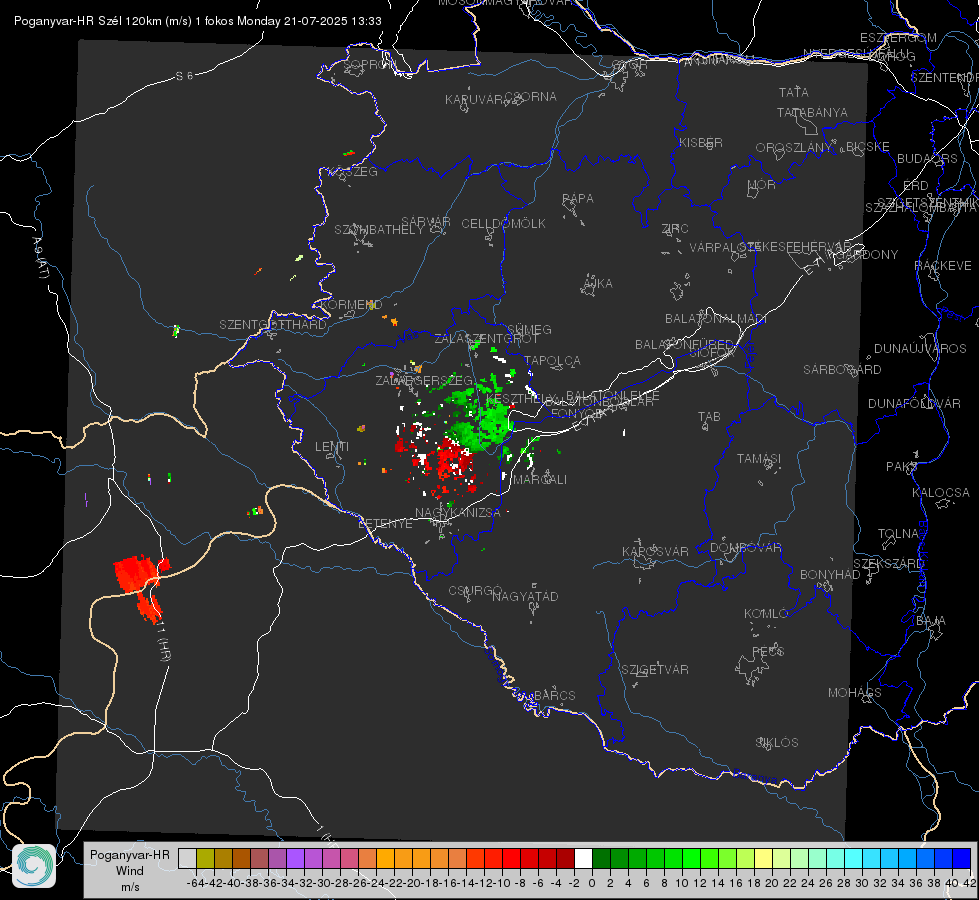Select the KOMLÓ label

766,614
